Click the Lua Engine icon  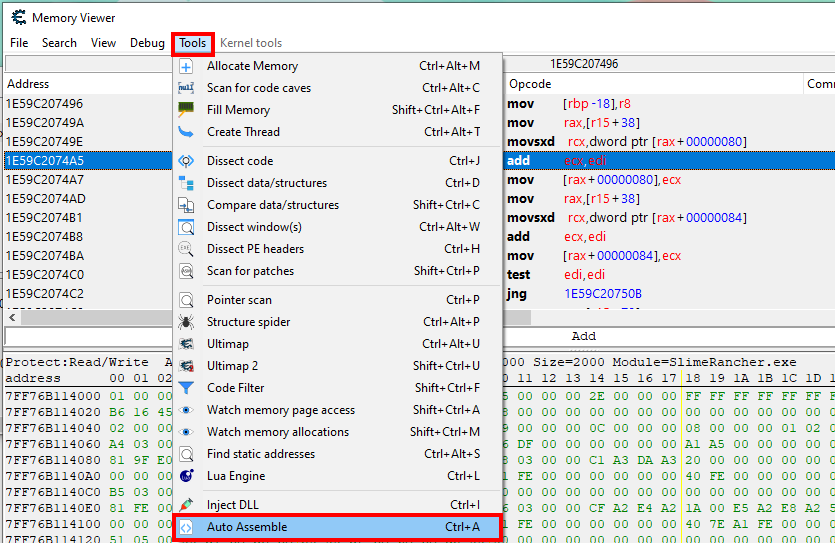coord(186,476)
